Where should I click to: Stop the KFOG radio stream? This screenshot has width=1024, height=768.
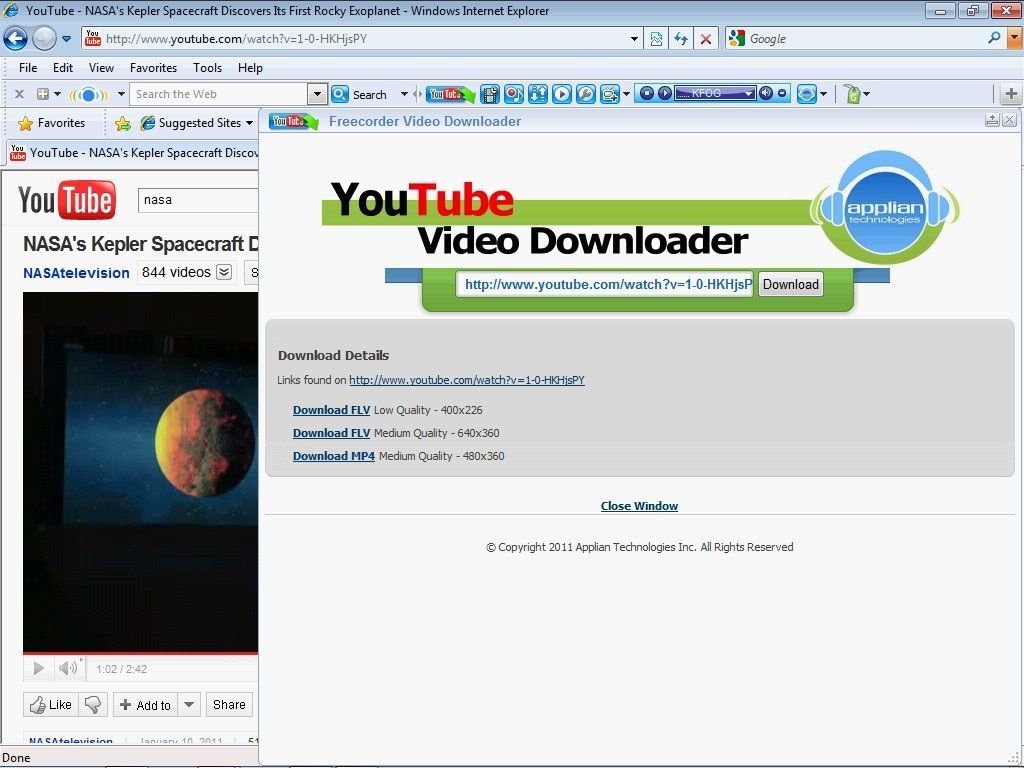(x=647, y=93)
